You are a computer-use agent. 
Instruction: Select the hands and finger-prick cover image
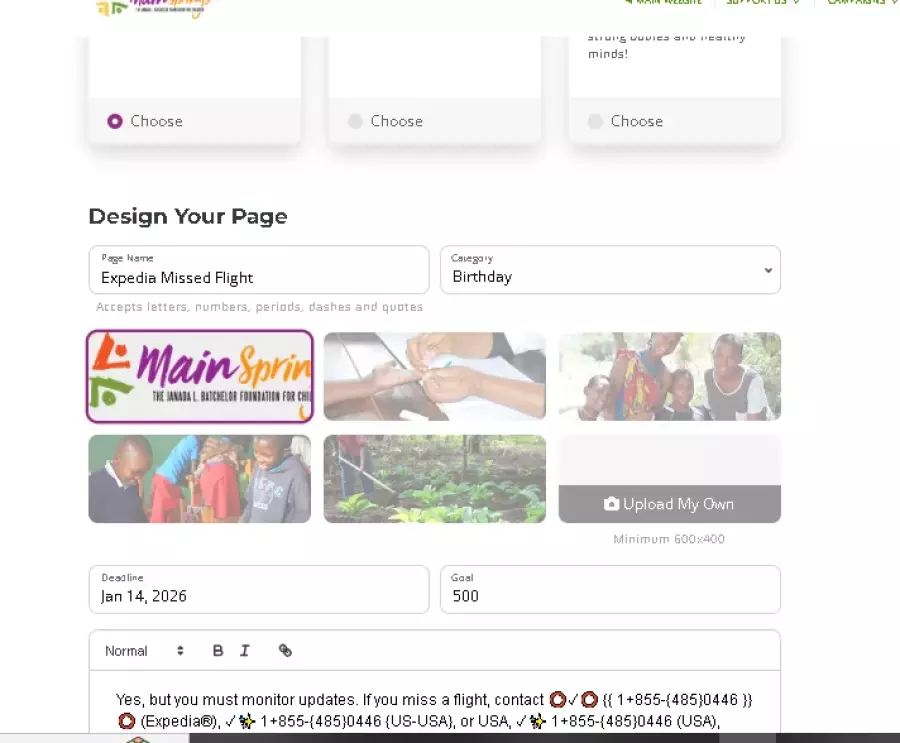point(435,376)
